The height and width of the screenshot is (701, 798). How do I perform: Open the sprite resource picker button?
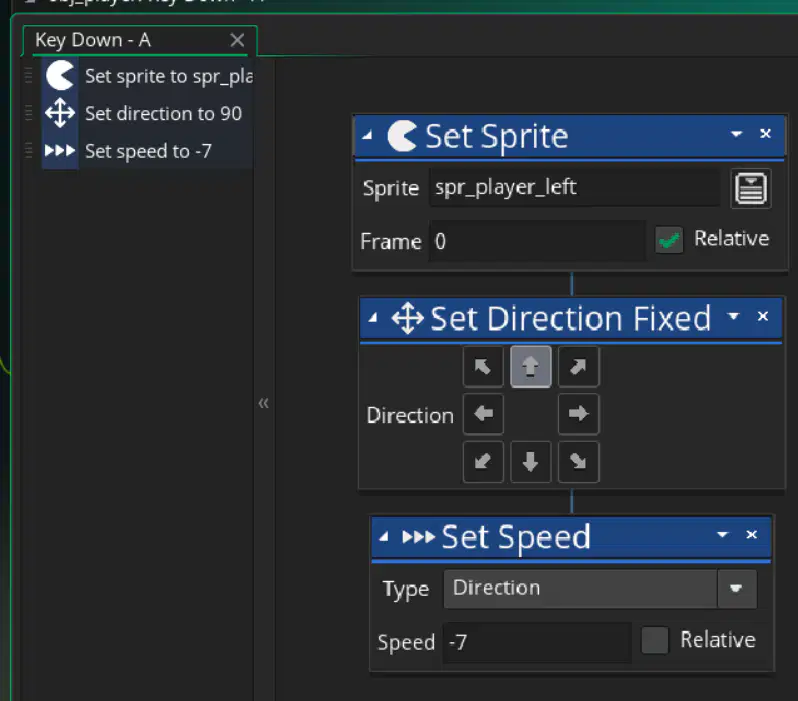751,188
